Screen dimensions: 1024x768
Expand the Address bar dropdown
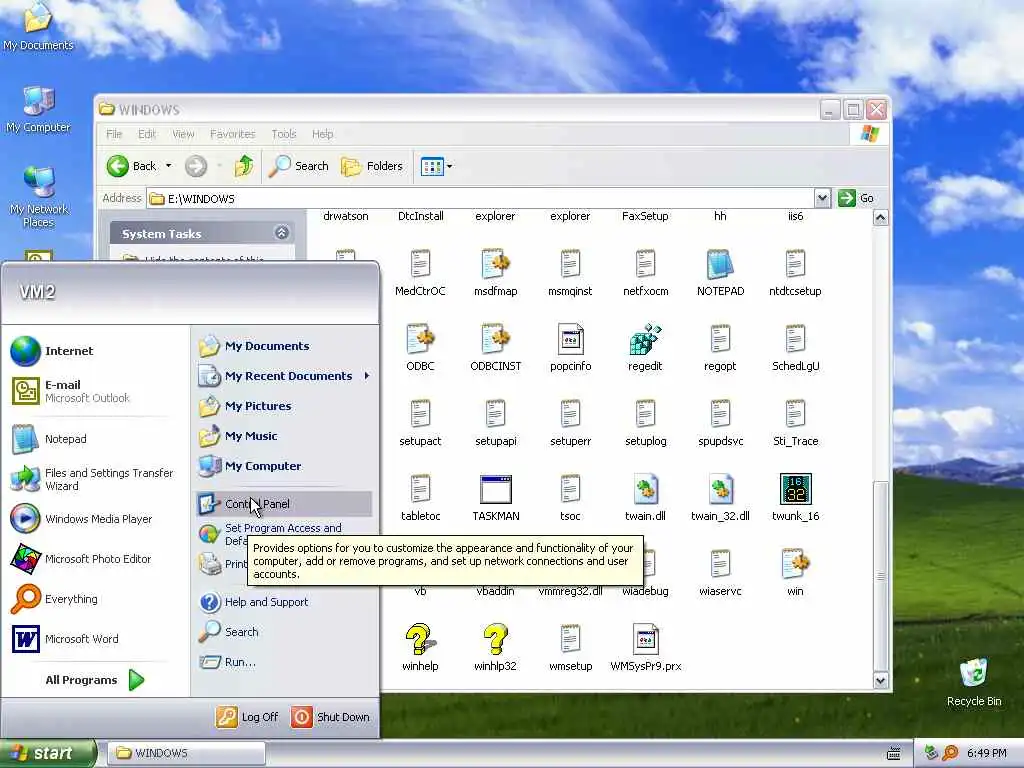coord(822,198)
